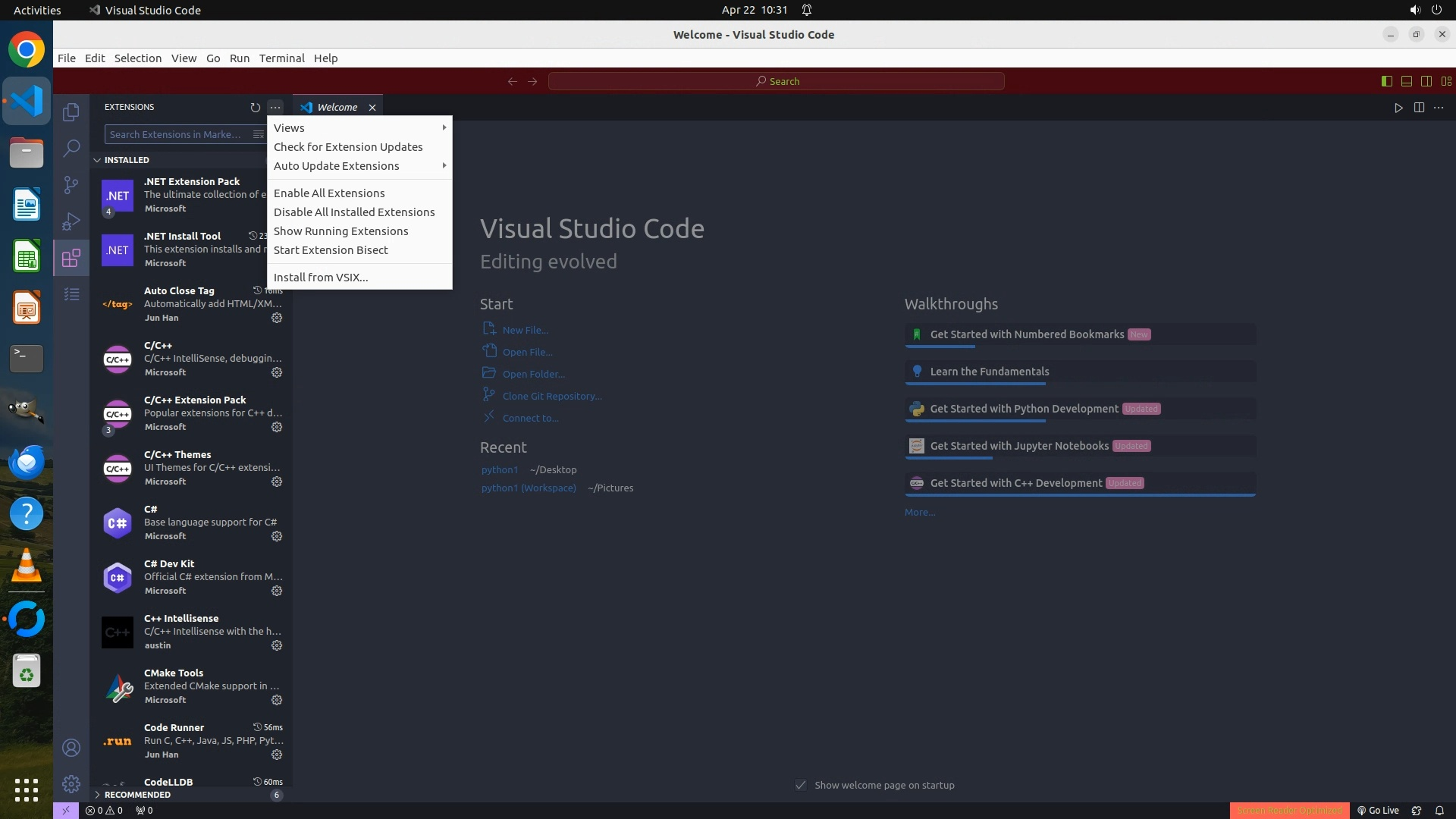Choose Disable All Installed Extensions
The width and height of the screenshot is (1456, 819).
354,212
